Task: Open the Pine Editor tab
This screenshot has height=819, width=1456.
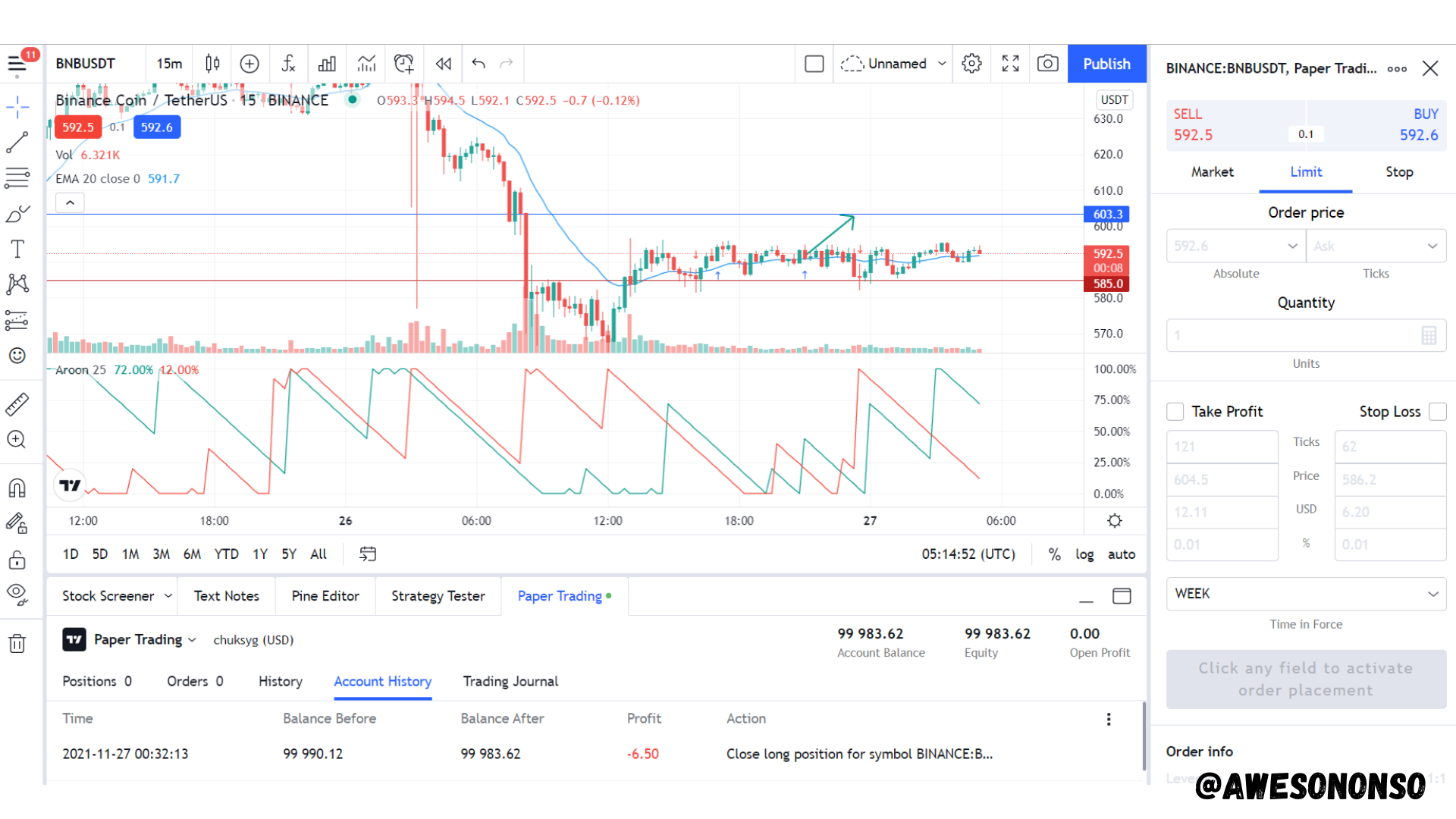Action: coord(325,596)
